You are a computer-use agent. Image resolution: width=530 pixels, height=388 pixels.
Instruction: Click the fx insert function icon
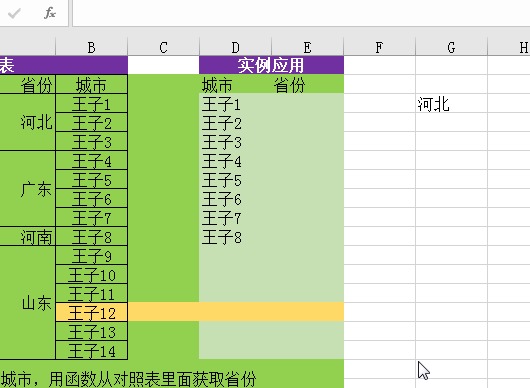50,13
